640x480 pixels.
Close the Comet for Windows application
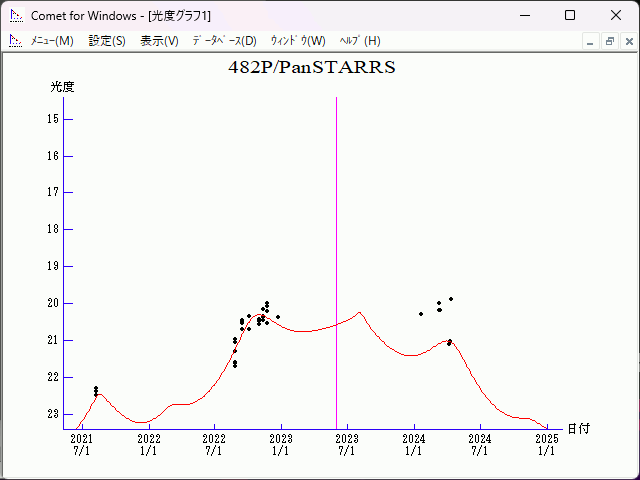coord(616,16)
